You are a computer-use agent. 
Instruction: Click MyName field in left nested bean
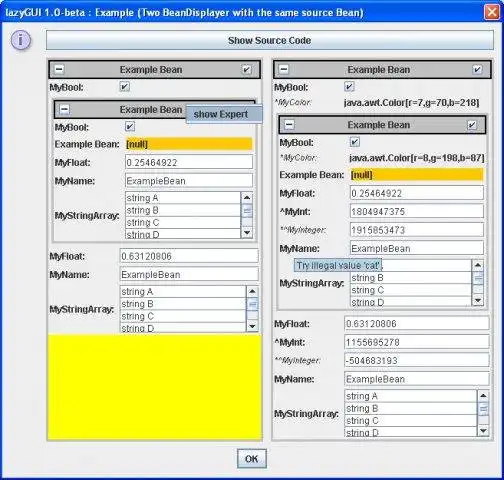pos(189,181)
